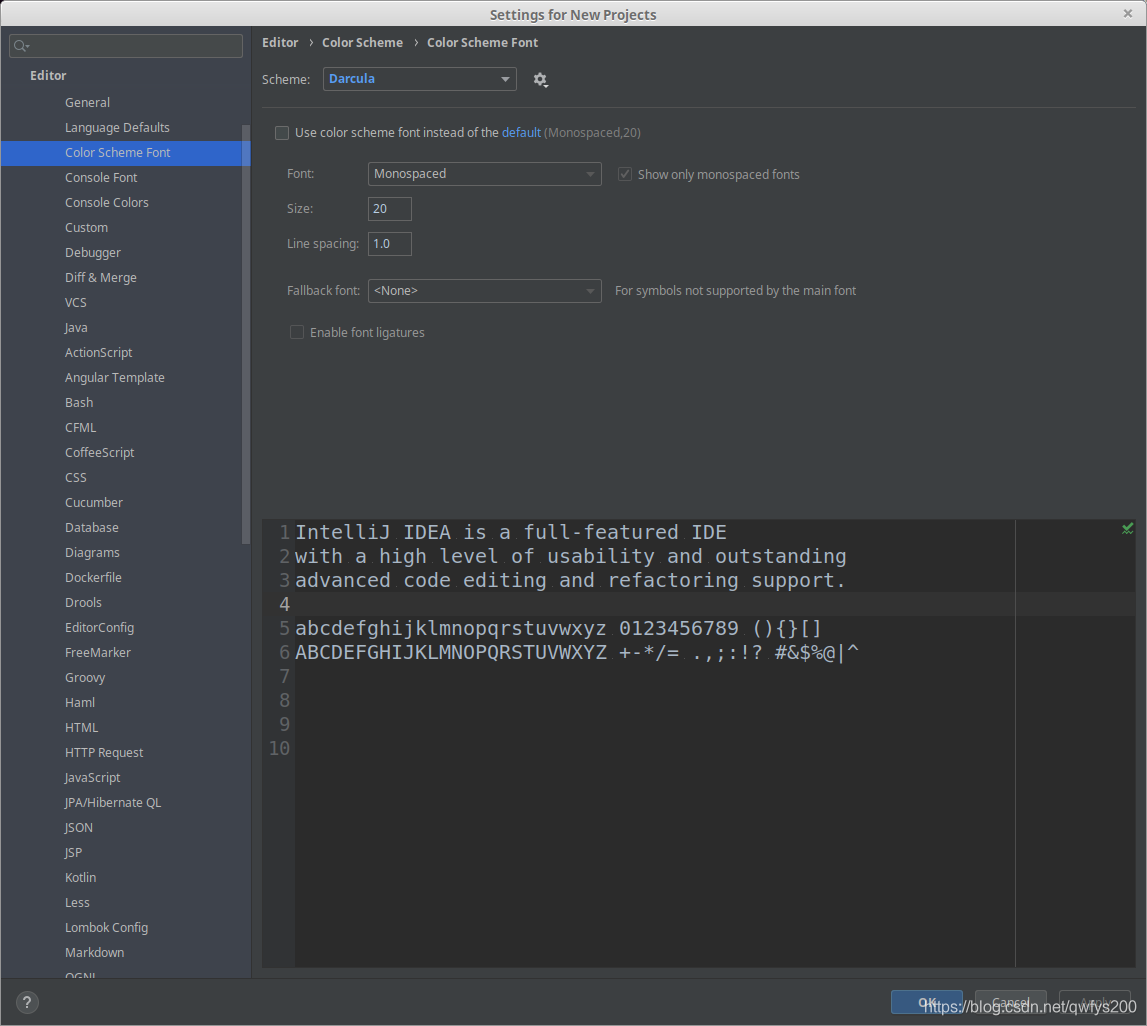1147x1026 pixels.
Task: Select CoffeeScript in the sidebar
Action: [x=99, y=453]
